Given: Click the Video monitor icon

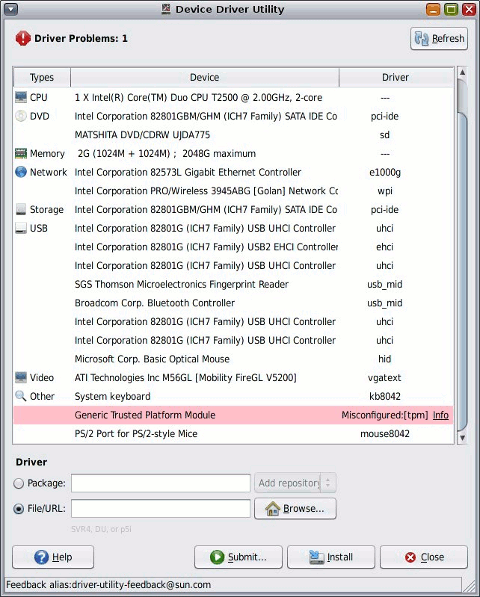Looking at the screenshot, I should coord(21,377).
